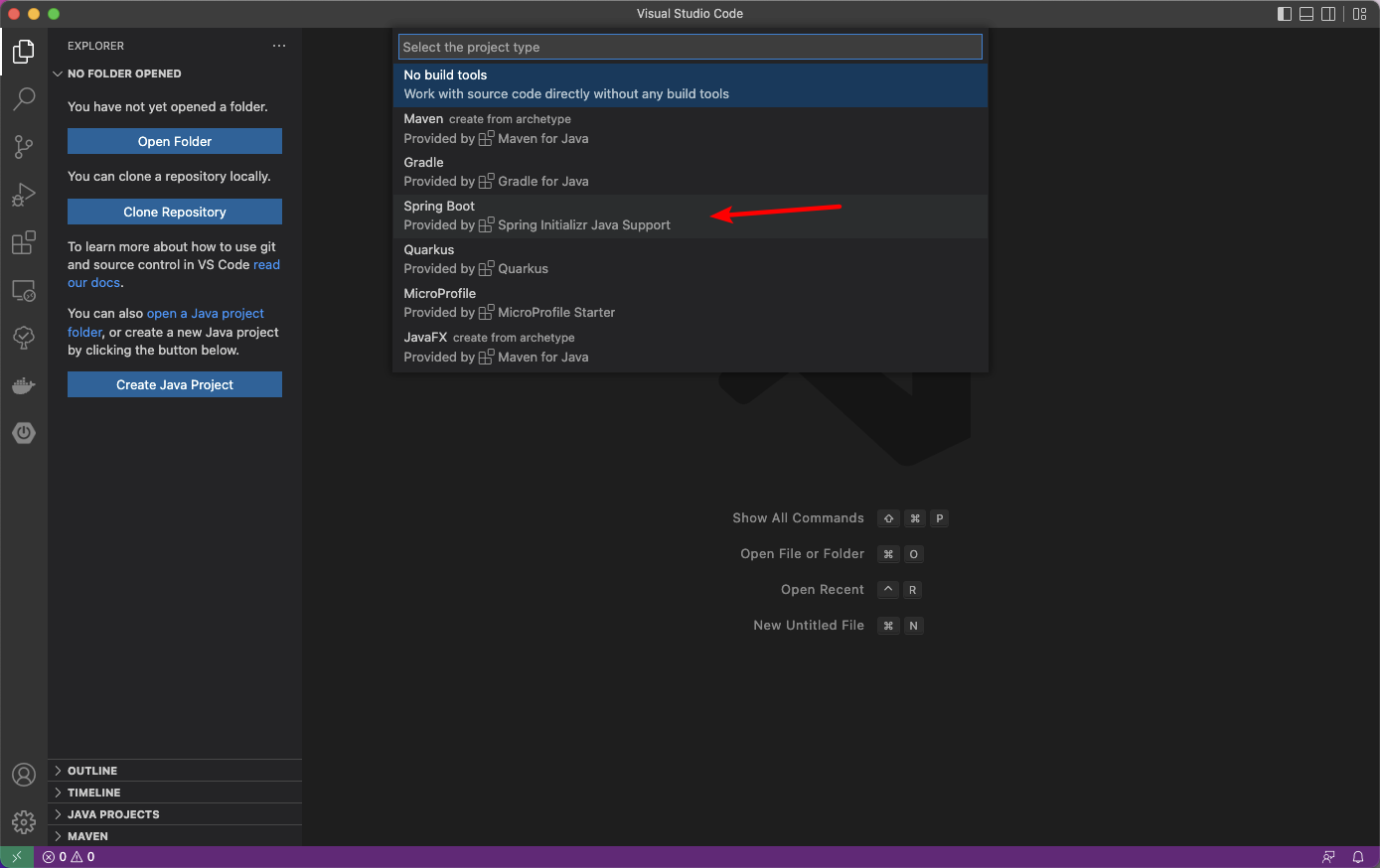Open the Remote Explorer icon
The height and width of the screenshot is (868, 1380).
point(24,290)
